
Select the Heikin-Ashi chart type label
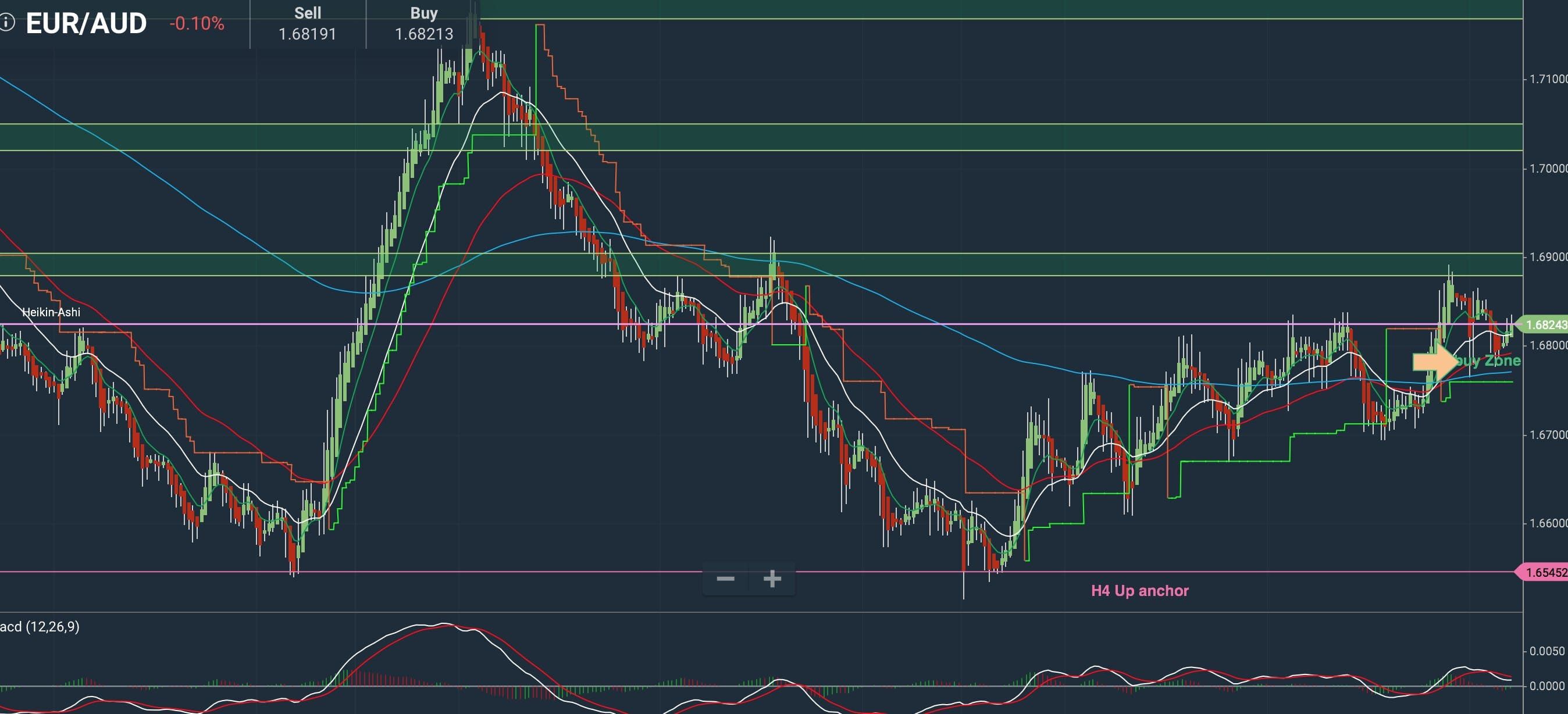click(x=51, y=312)
